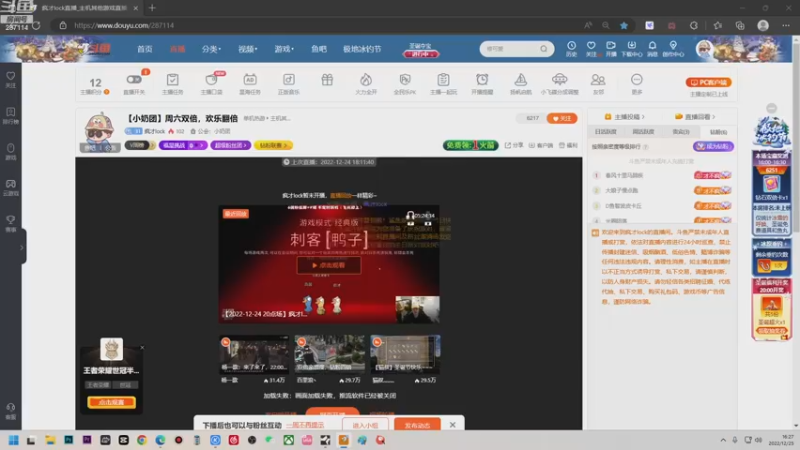Expand the 分类 dropdown menu

(x=211, y=49)
